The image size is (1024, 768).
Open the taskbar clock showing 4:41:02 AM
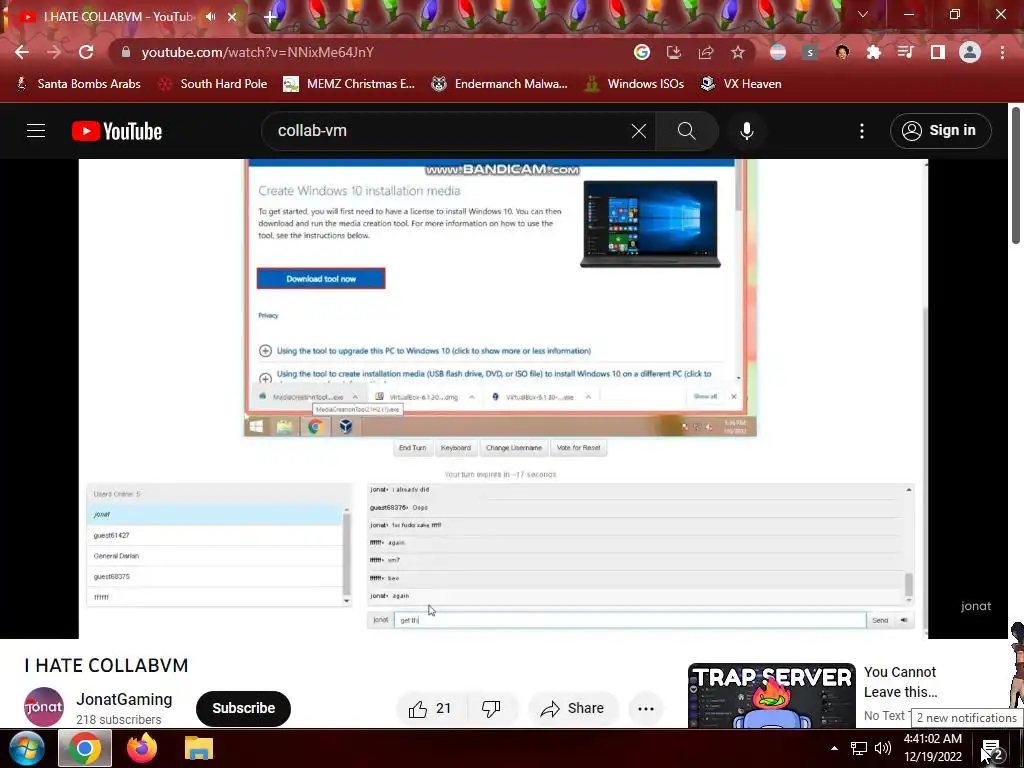point(933,748)
